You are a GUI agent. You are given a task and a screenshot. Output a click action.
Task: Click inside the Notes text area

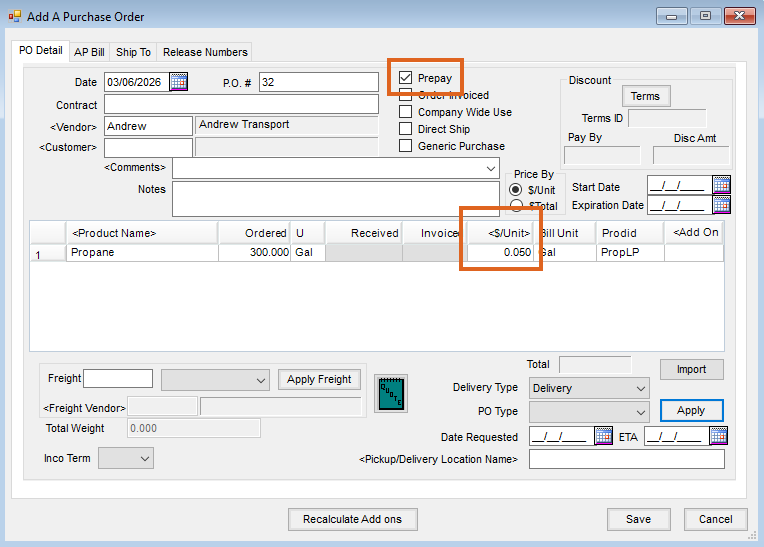click(336, 199)
